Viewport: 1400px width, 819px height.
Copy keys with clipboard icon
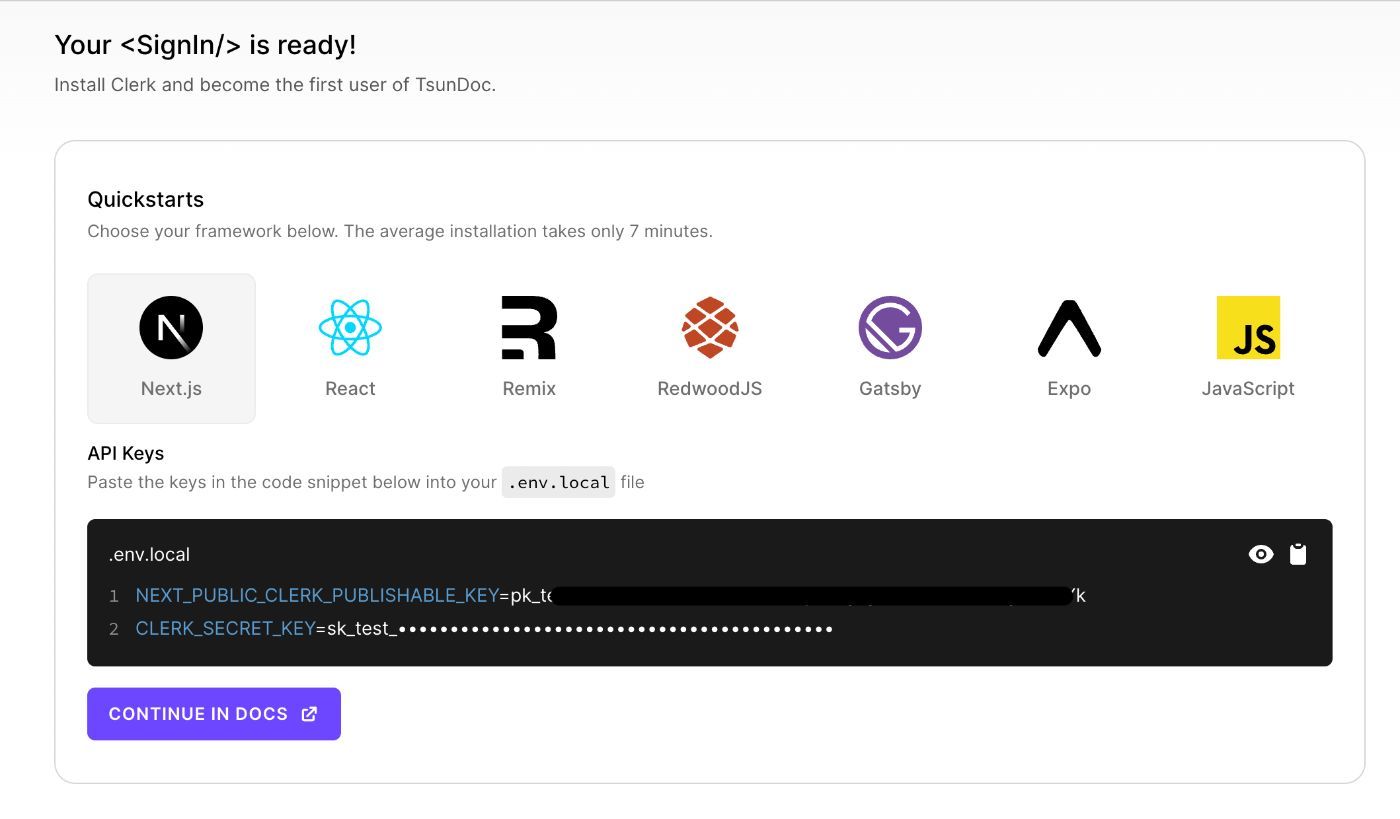(x=1298, y=554)
